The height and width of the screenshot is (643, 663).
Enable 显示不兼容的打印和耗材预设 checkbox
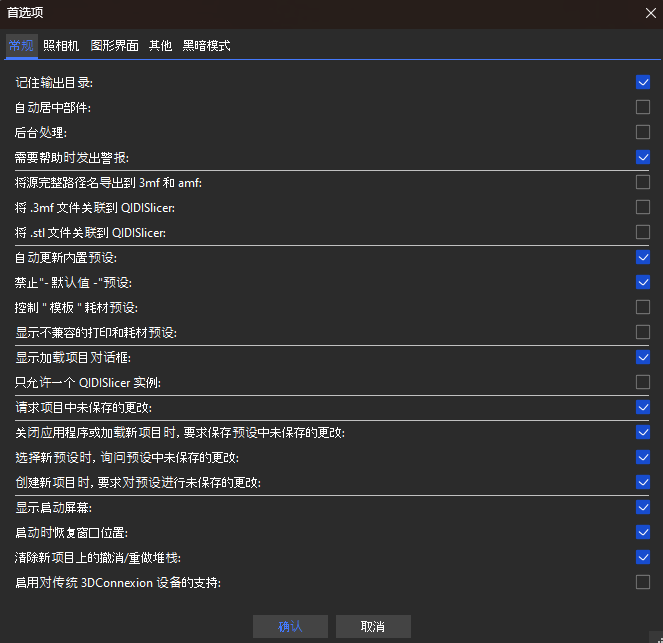point(643,332)
